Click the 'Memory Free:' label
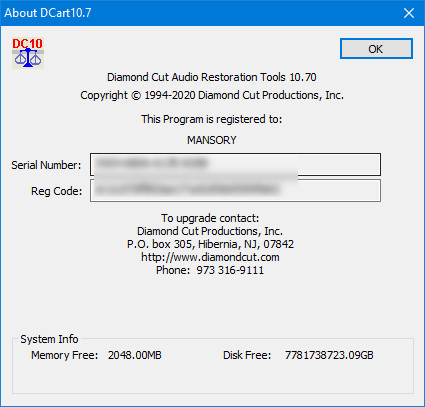This screenshot has height=407, width=425. [65, 355]
